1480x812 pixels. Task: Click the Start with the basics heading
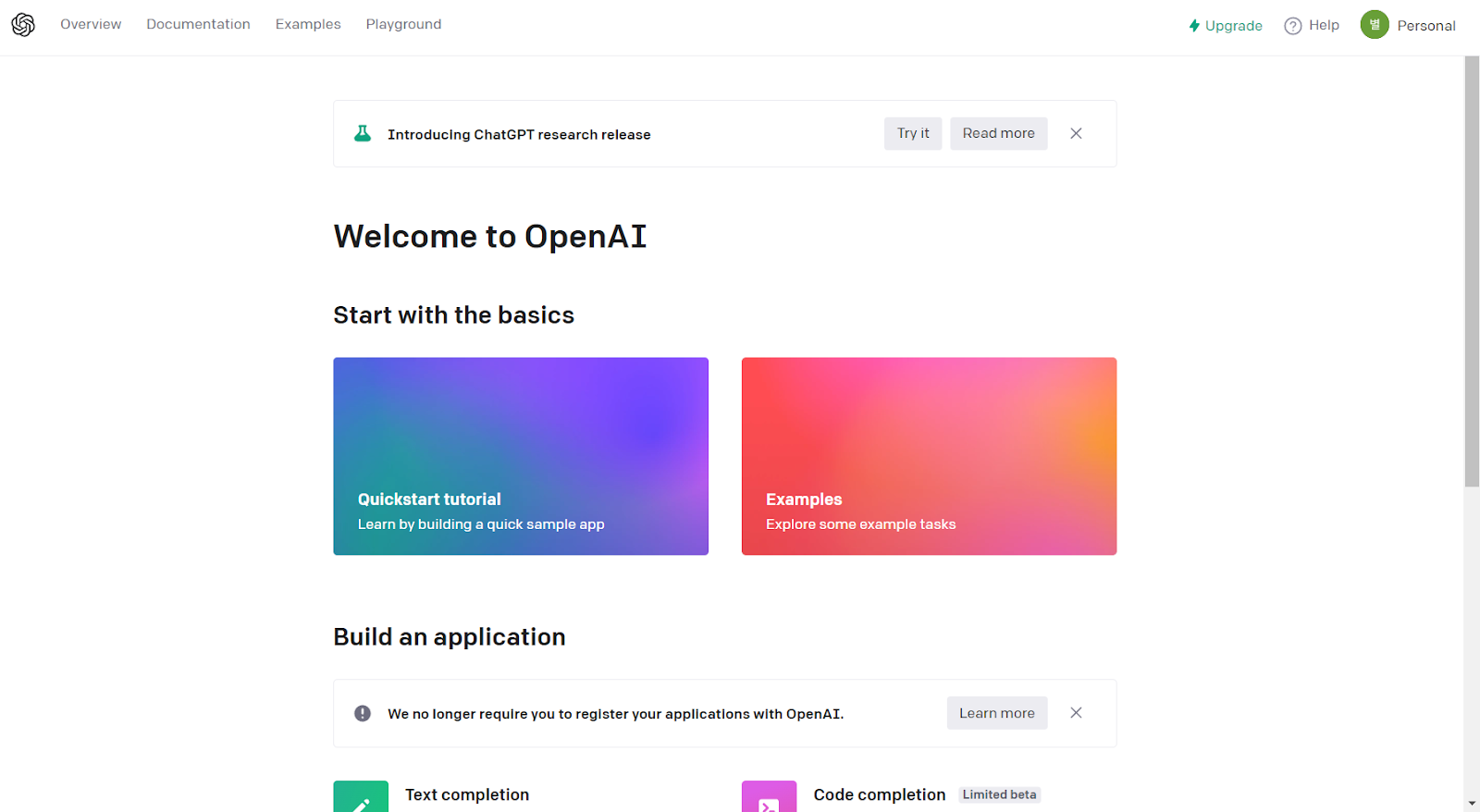(x=453, y=315)
